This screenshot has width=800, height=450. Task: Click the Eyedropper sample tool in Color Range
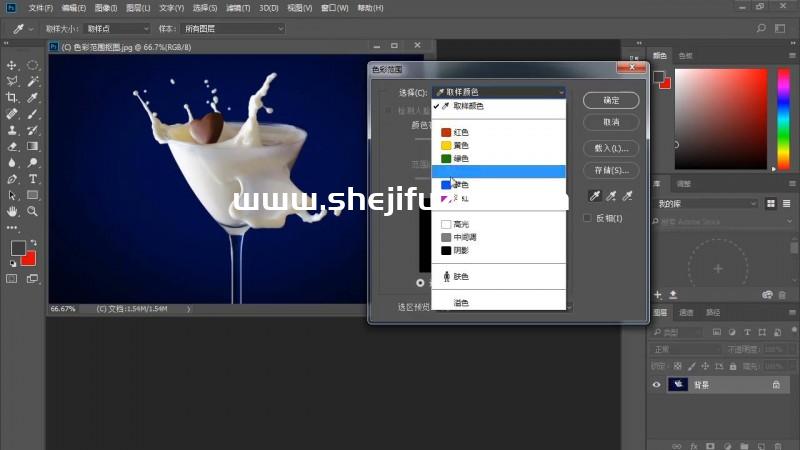[x=595, y=196]
